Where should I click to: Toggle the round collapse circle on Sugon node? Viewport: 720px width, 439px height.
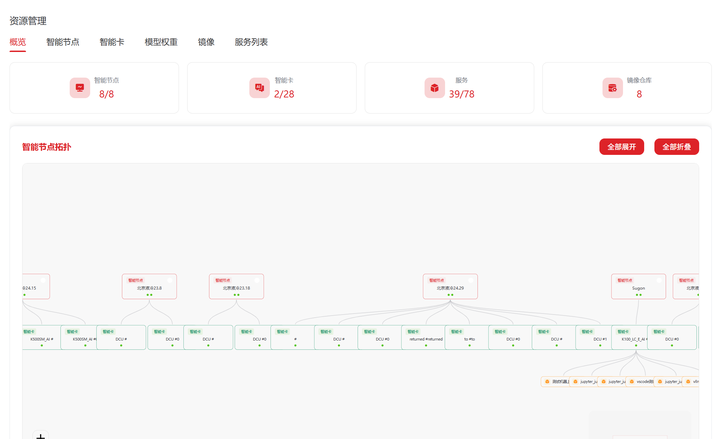[x=659, y=280]
